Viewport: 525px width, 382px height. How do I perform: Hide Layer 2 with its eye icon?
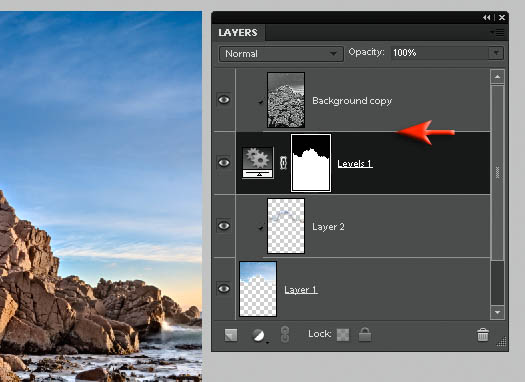tap(224, 226)
